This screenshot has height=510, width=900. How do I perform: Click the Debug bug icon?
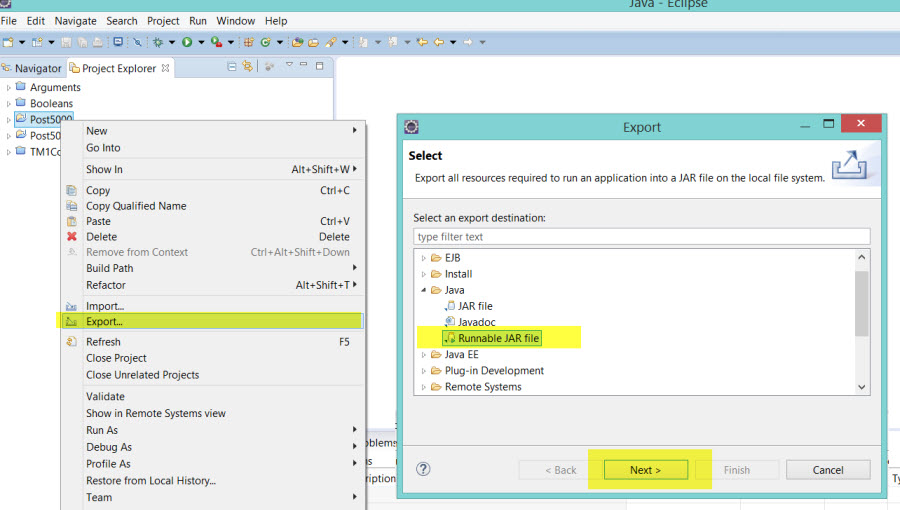[158, 42]
